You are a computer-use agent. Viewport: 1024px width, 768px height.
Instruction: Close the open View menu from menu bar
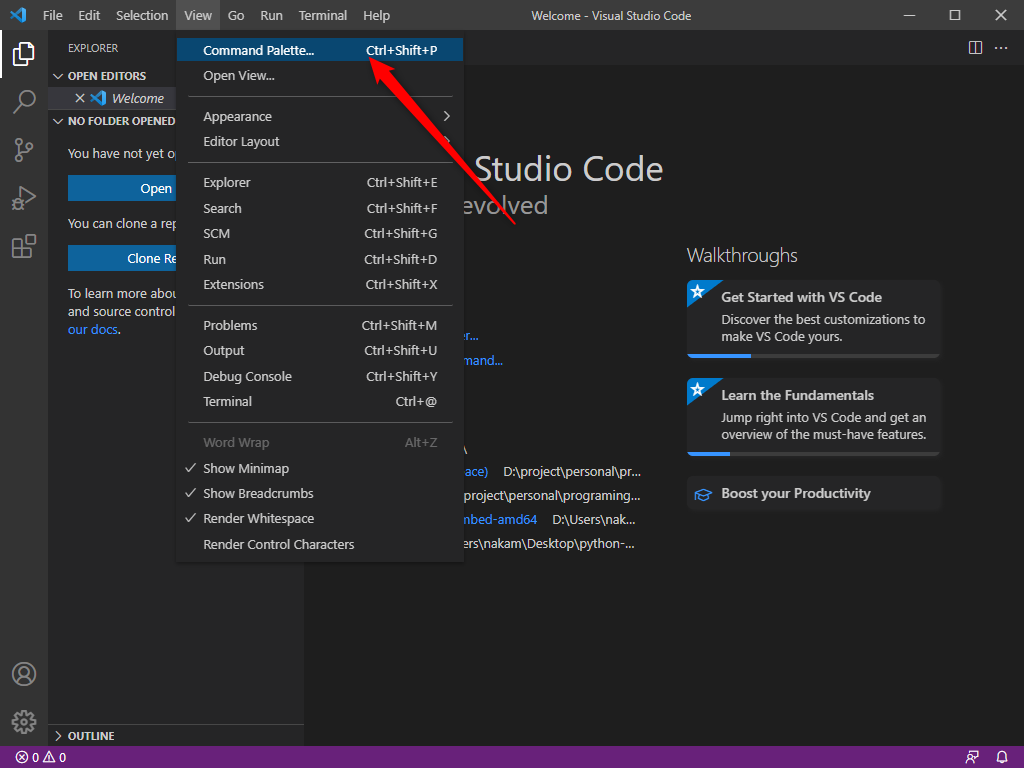click(198, 15)
